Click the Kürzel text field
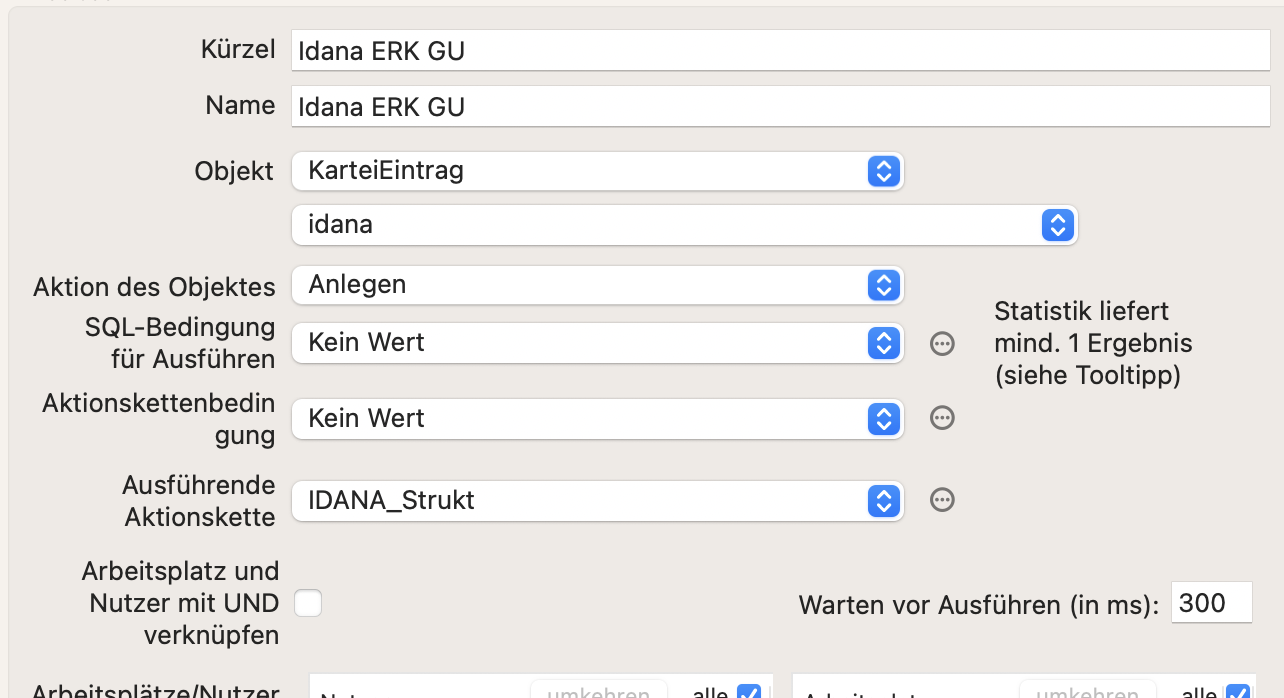 coord(781,50)
